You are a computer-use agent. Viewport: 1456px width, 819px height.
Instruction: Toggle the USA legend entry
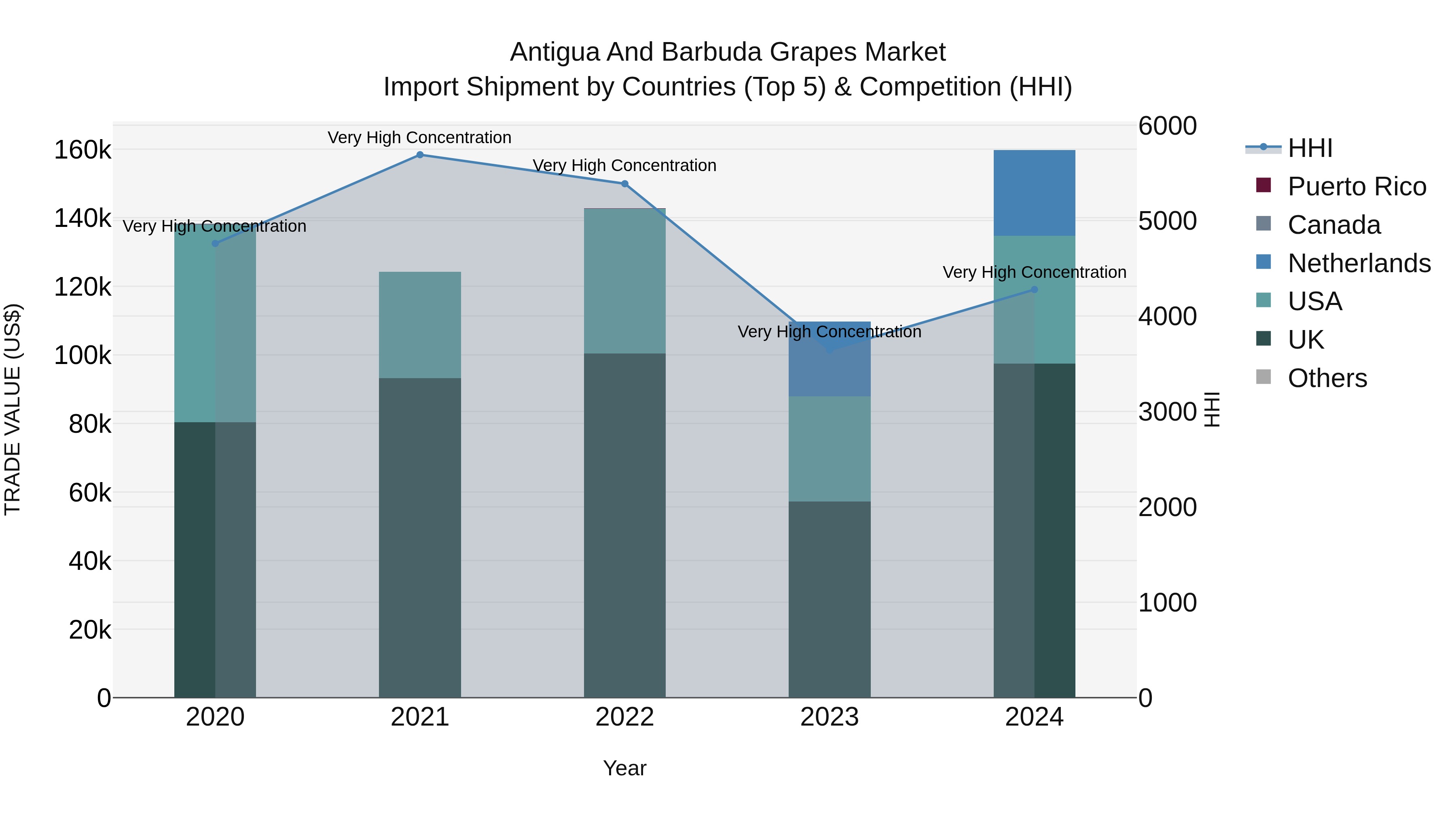click(1299, 301)
